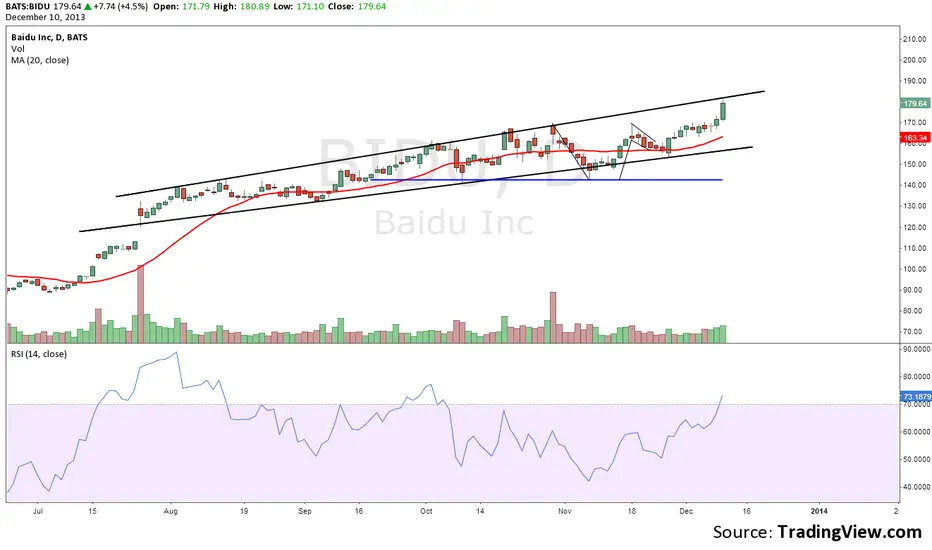
Task: Click the tall red volume bar before November
Action: point(553,317)
